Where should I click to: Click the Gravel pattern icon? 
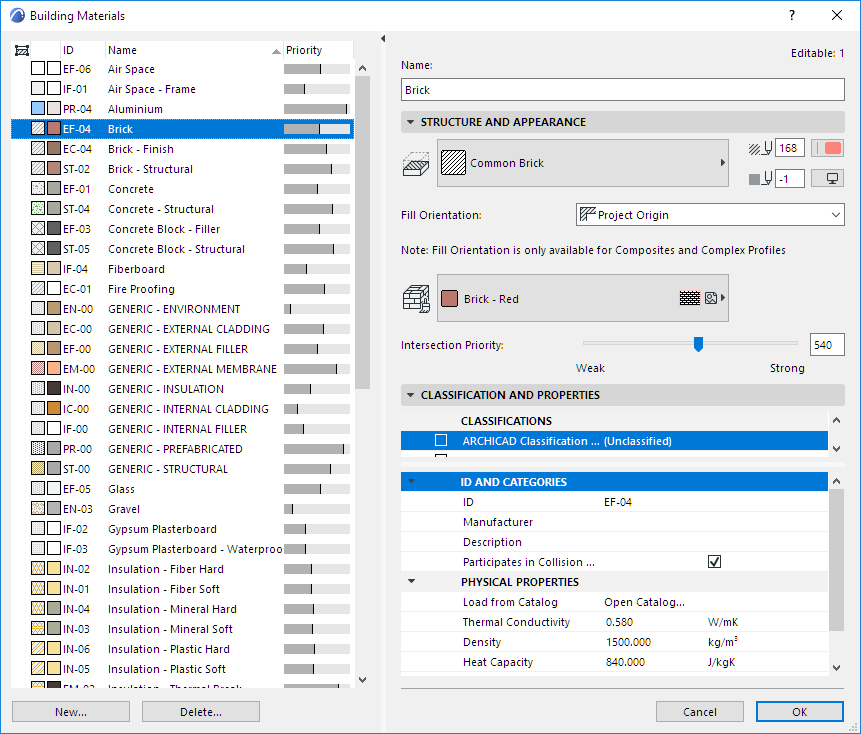click(38, 508)
